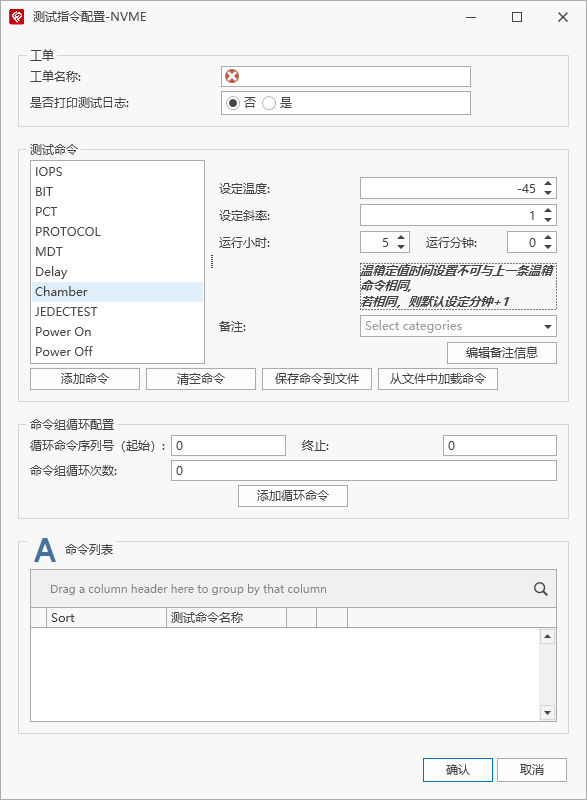
Task: Choose PROTOCOL from test commands
Action: point(117,232)
